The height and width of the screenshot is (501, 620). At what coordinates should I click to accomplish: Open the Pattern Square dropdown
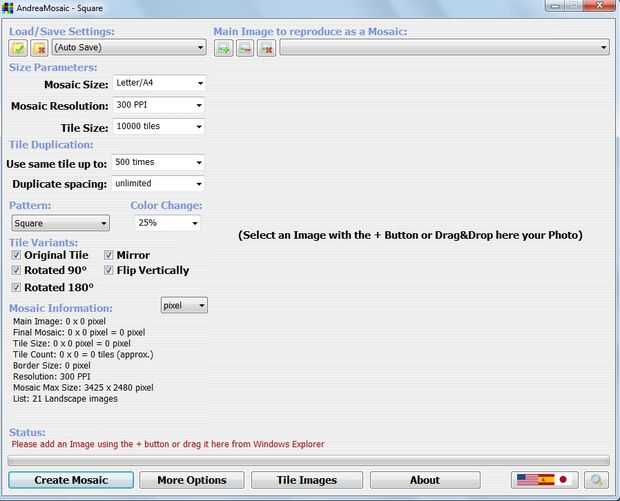click(x=60, y=223)
